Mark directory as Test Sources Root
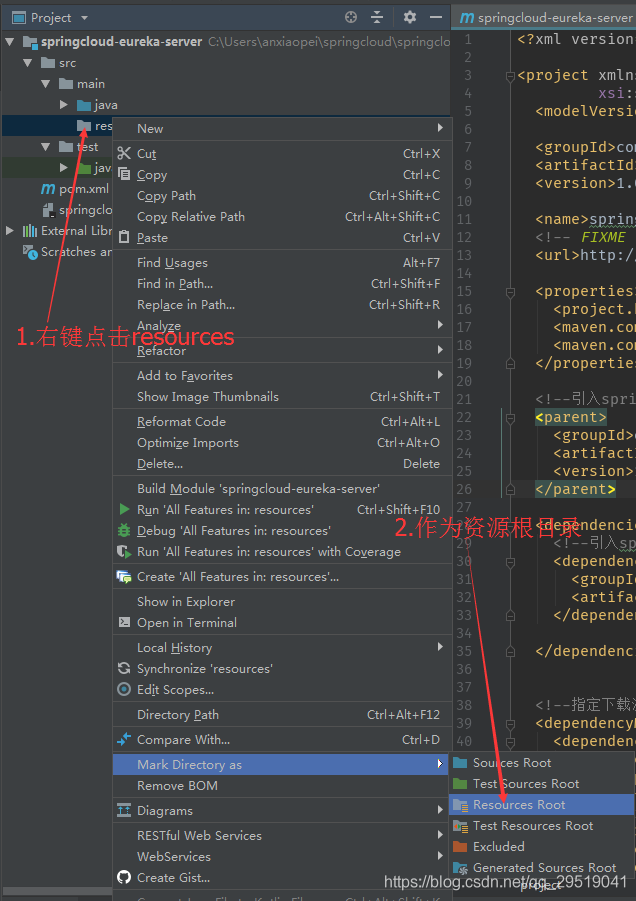636x901 pixels. 542,784
